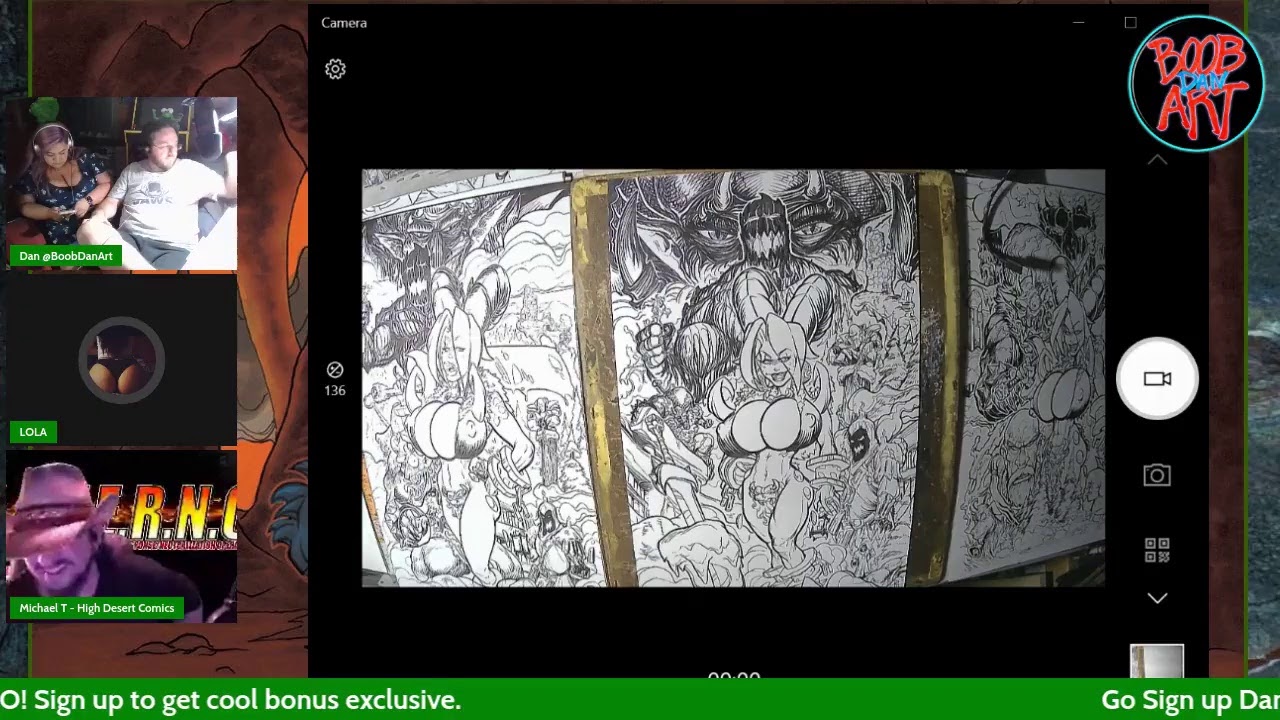Click the Dan @BoobDanArt name label

pos(66,256)
